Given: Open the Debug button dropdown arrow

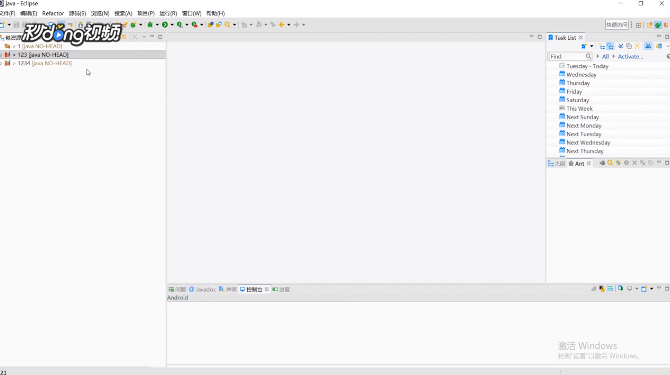Looking at the screenshot, I should [x=157, y=25].
